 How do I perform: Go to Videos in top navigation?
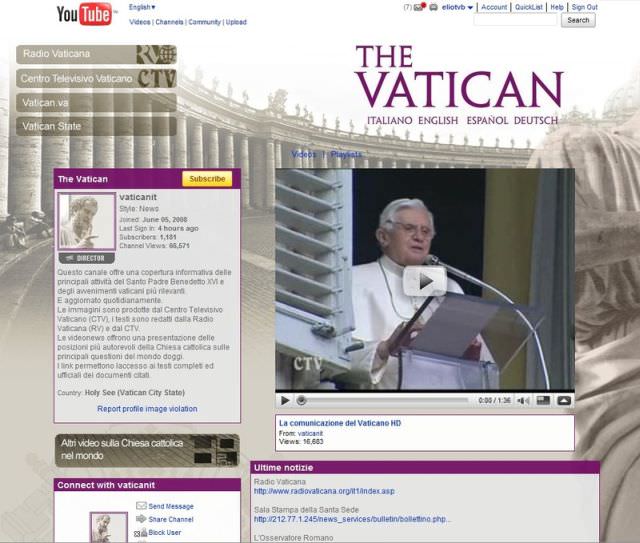140,22
